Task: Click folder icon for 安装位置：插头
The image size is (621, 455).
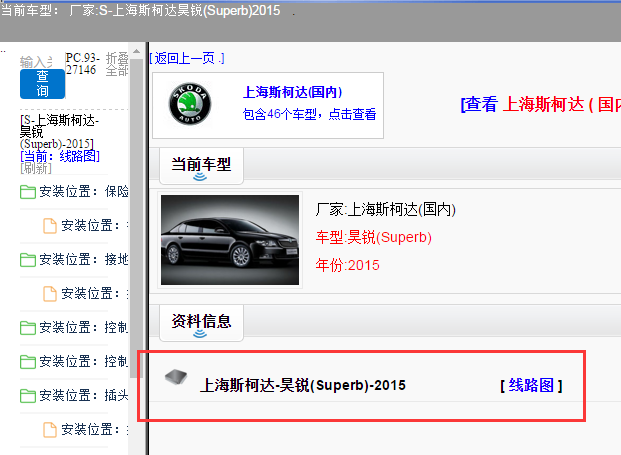Action: coord(28,396)
